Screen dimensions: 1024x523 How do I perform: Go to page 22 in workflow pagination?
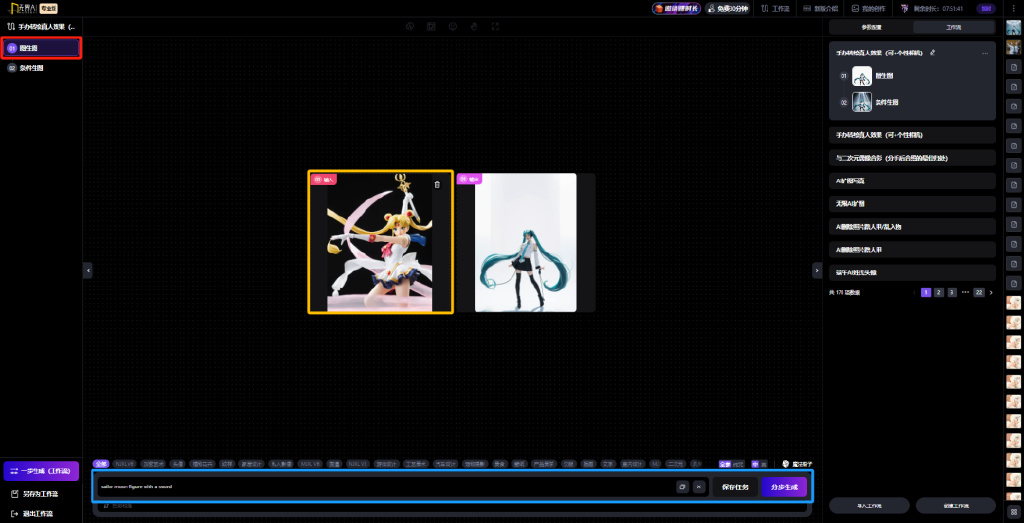click(979, 293)
